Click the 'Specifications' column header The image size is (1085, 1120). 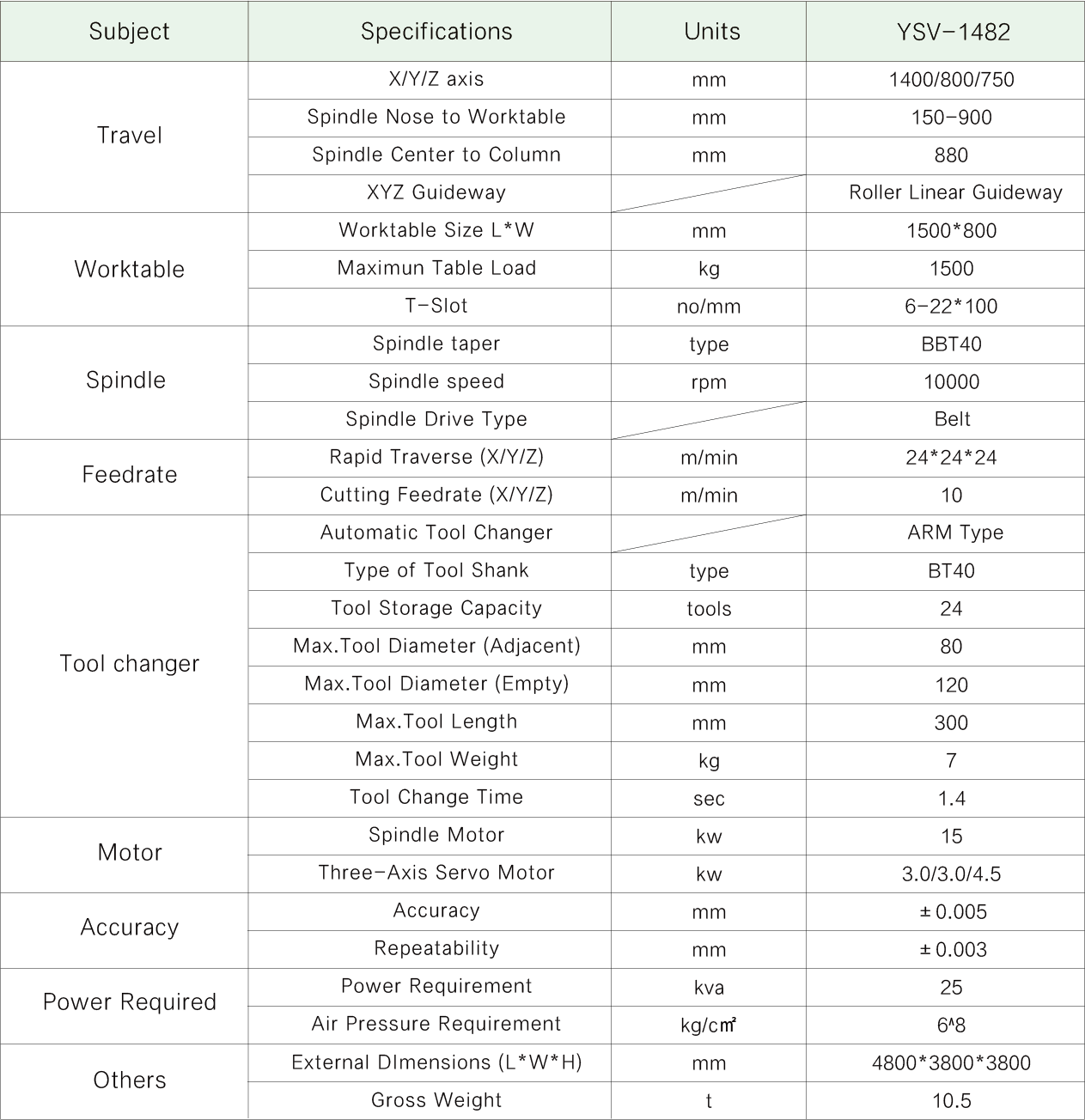[x=430, y=31]
